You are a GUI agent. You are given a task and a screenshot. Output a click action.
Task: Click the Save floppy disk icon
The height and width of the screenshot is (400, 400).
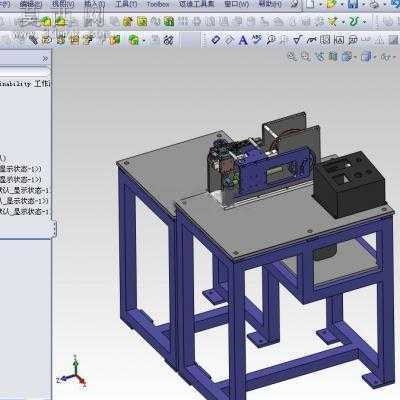coord(353,4)
